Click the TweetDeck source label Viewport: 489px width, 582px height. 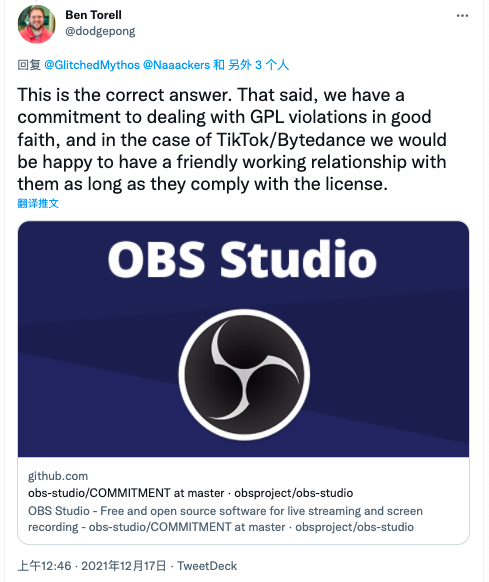(207, 566)
